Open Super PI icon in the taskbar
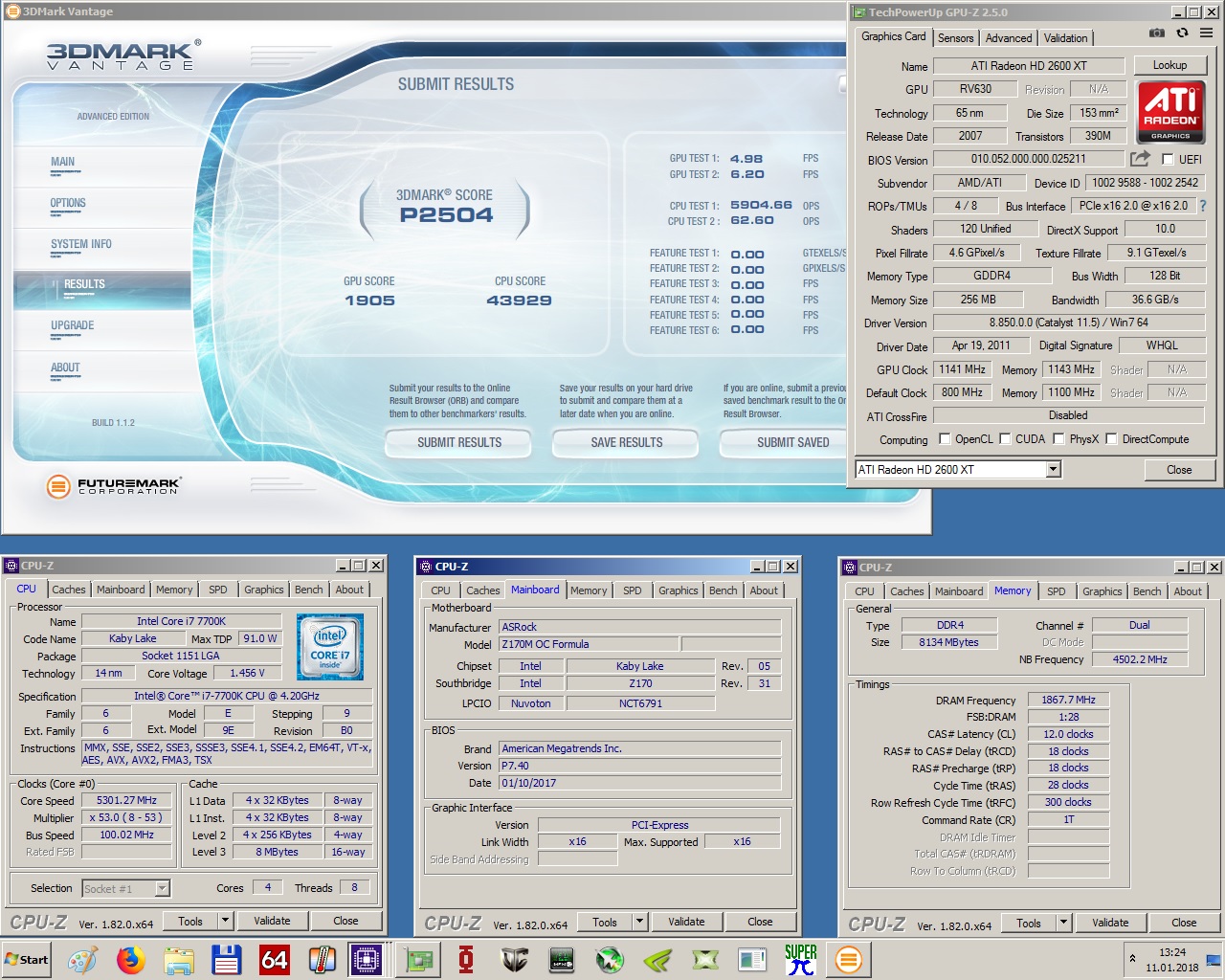Image resolution: width=1225 pixels, height=980 pixels. click(801, 960)
